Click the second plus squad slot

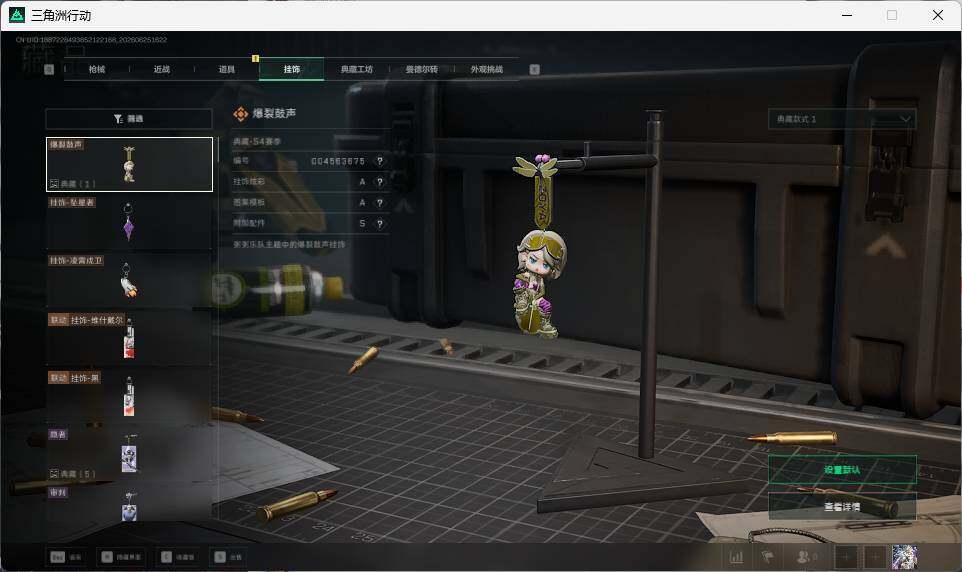tap(875, 557)
